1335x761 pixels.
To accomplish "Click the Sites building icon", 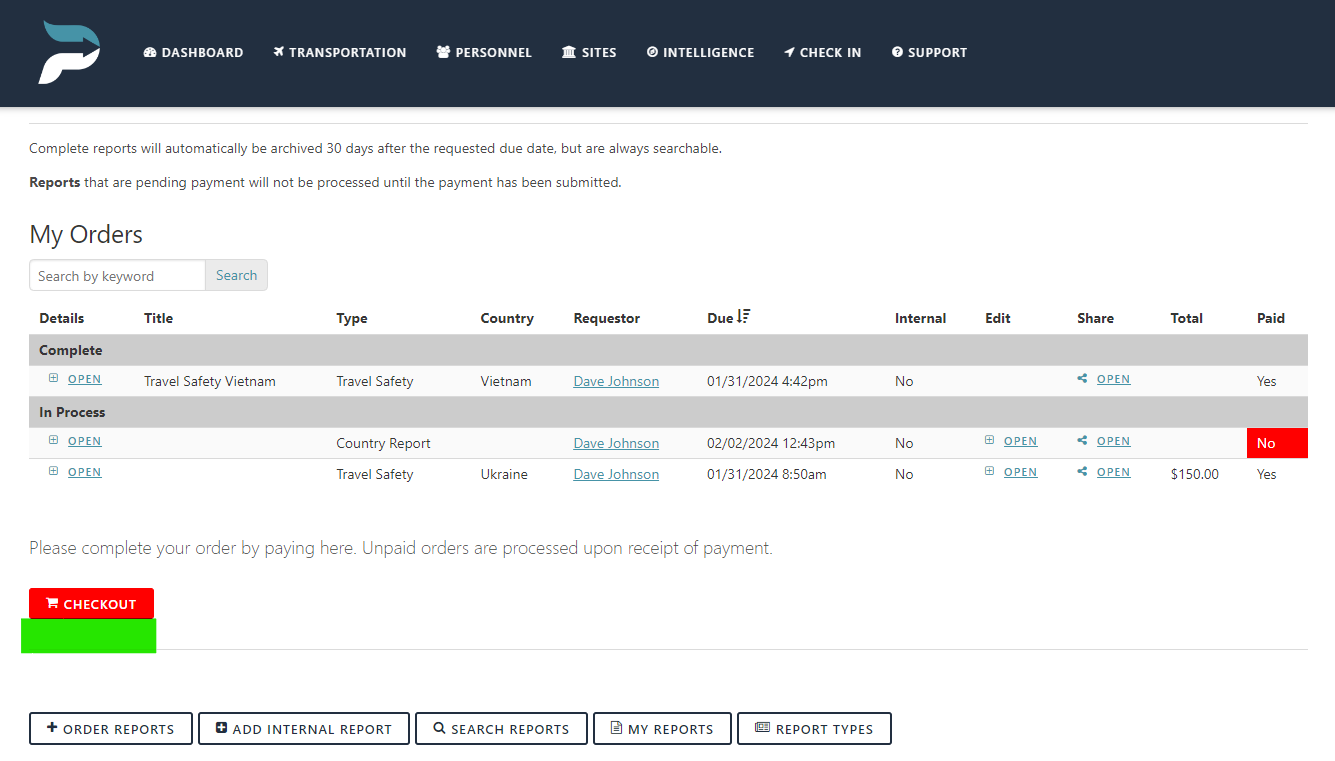I will (x=569, y=52).
